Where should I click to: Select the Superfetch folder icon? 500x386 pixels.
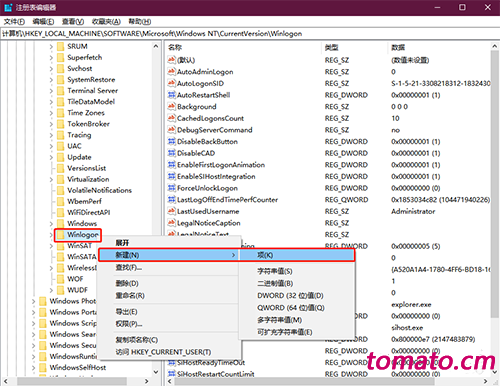click(x=60, y=57)
